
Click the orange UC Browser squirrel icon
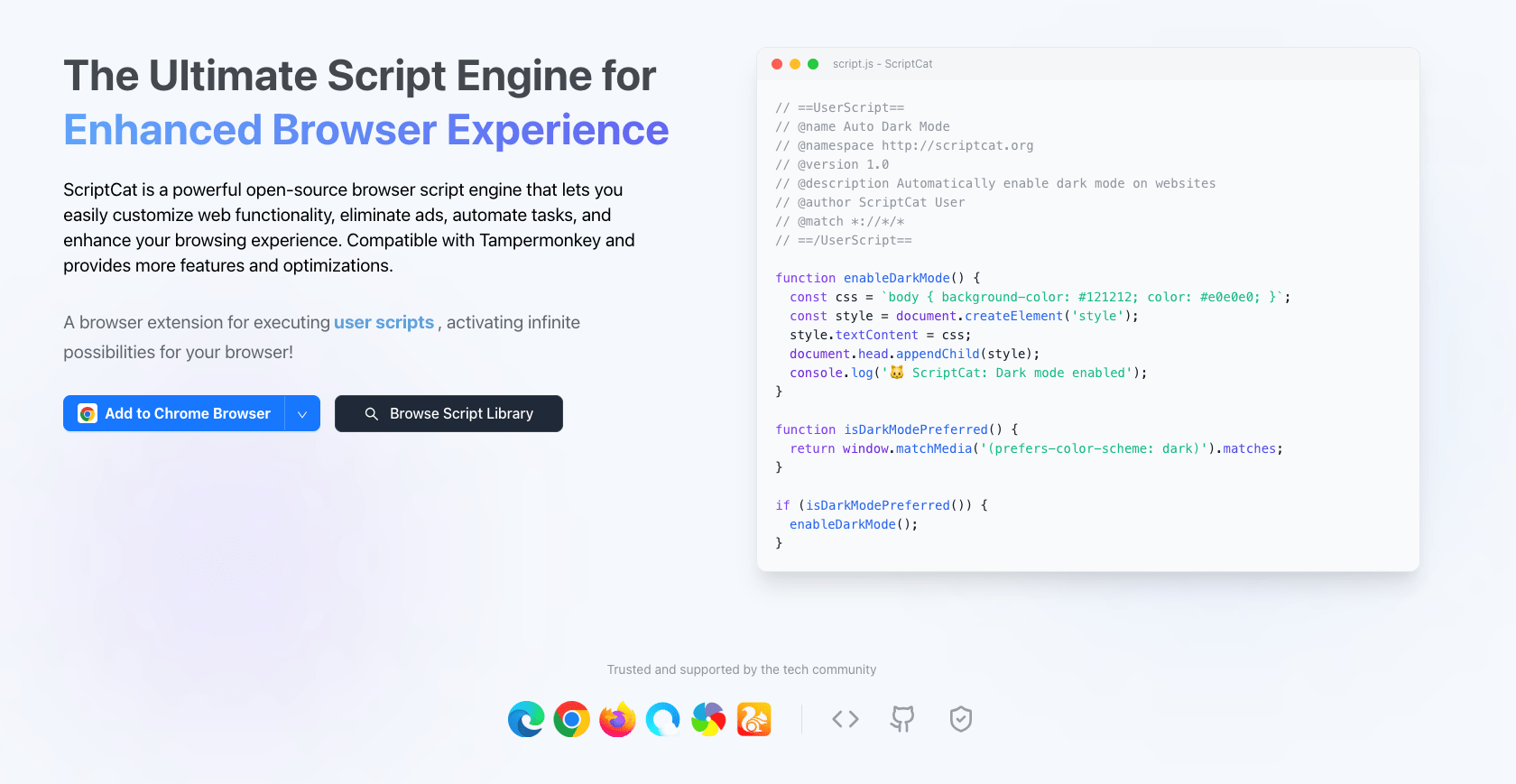tap(754, 719)
